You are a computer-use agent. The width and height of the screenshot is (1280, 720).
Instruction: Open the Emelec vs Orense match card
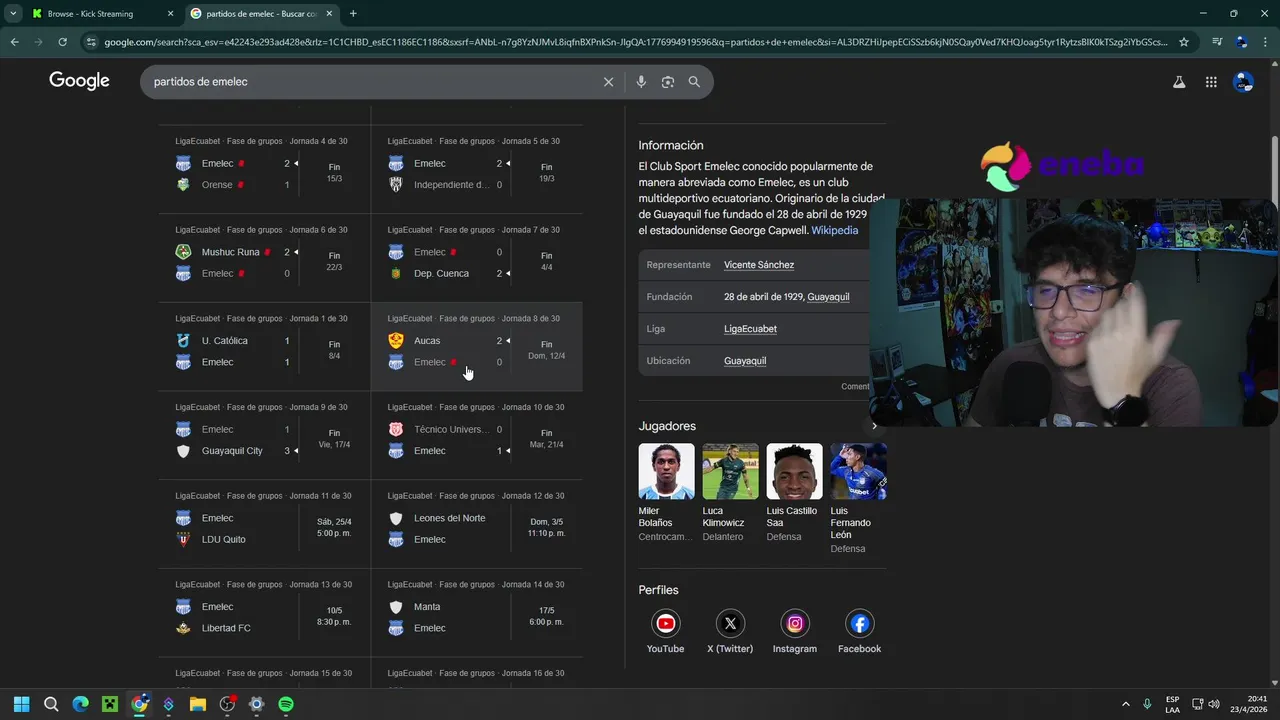click(264, 169)
